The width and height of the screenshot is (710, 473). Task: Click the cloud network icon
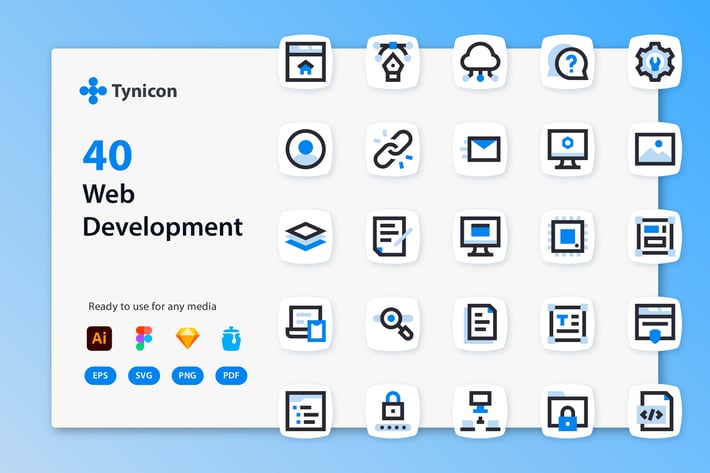pyautogui.click(x=480, y=62)
